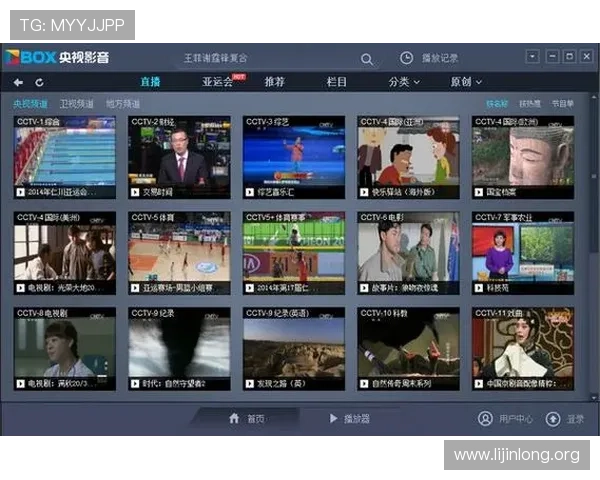The image size is (600, 480).
Task: Switch to the 直播 tab
Action: tap(150, 82)
